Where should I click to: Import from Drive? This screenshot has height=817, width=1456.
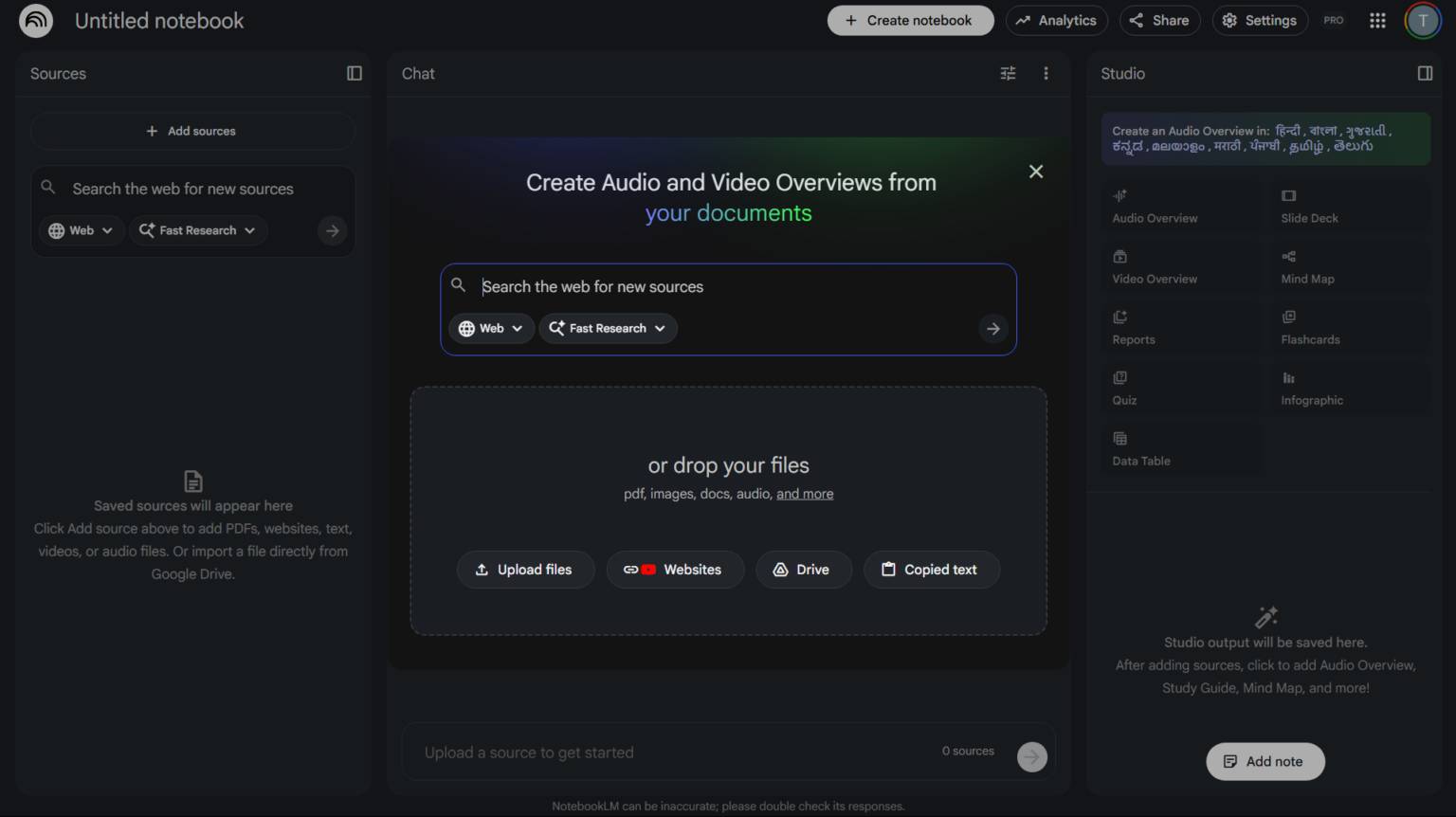803,570
